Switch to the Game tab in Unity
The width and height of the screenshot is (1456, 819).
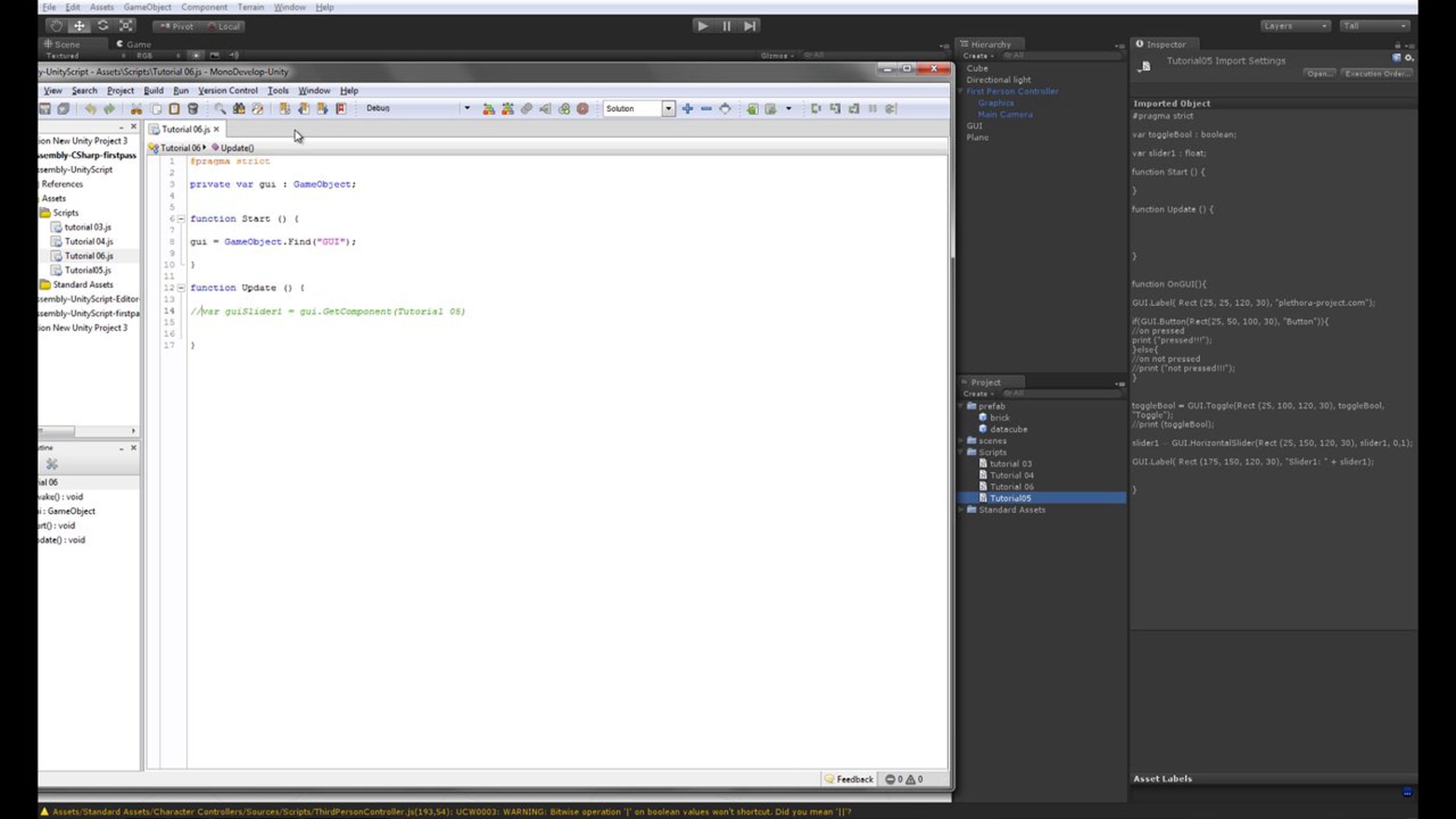tap(134, 44)
